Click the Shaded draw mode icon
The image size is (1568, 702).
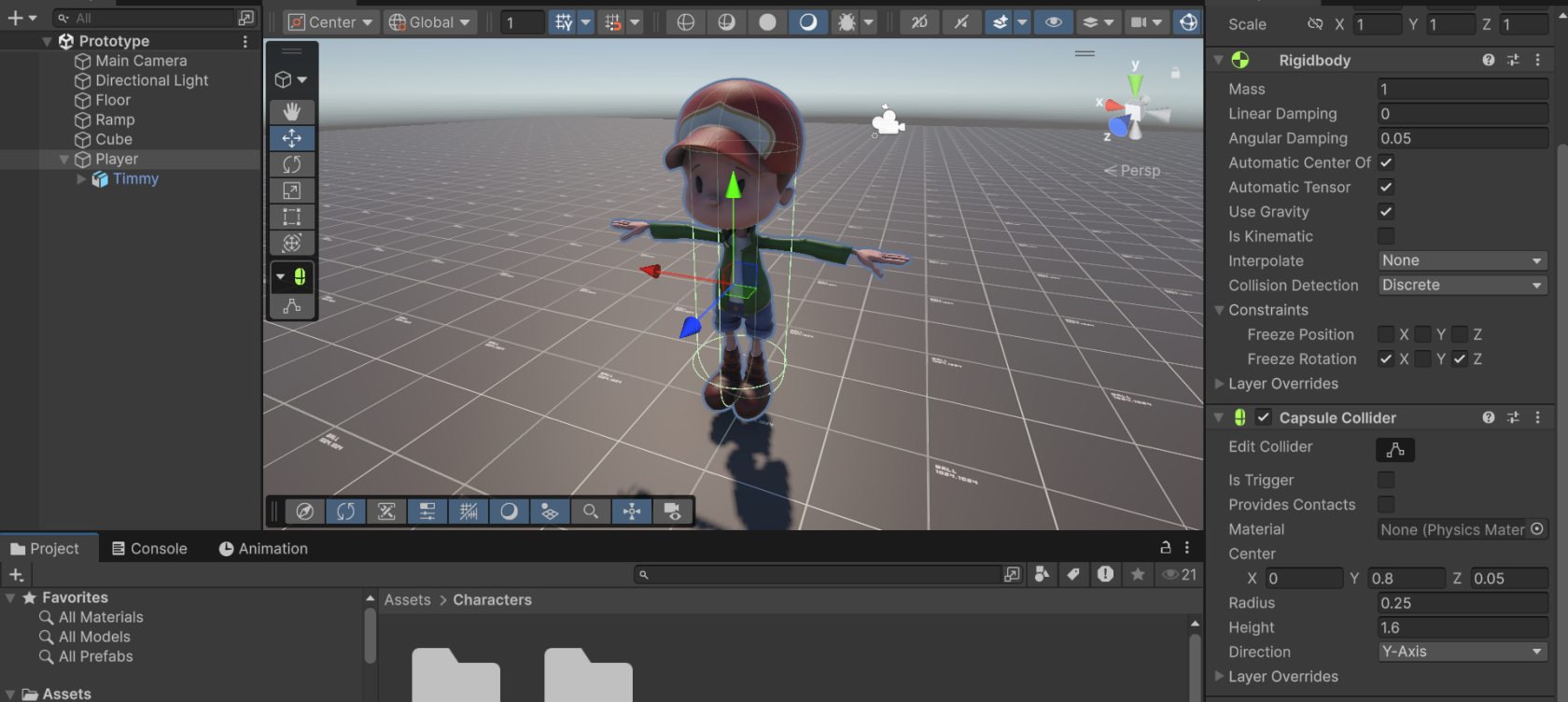808,22
